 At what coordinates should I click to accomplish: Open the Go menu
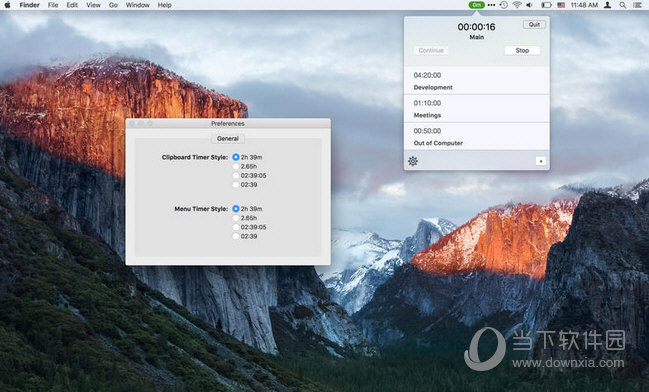pos(113,5)
